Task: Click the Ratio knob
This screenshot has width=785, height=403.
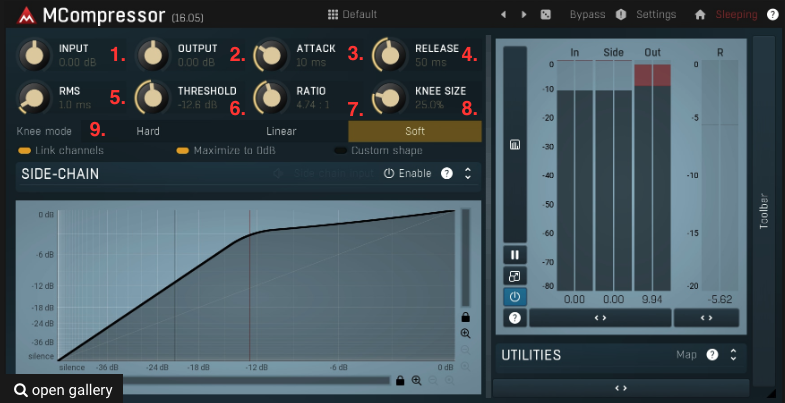Action: click(x=271, y=98)
